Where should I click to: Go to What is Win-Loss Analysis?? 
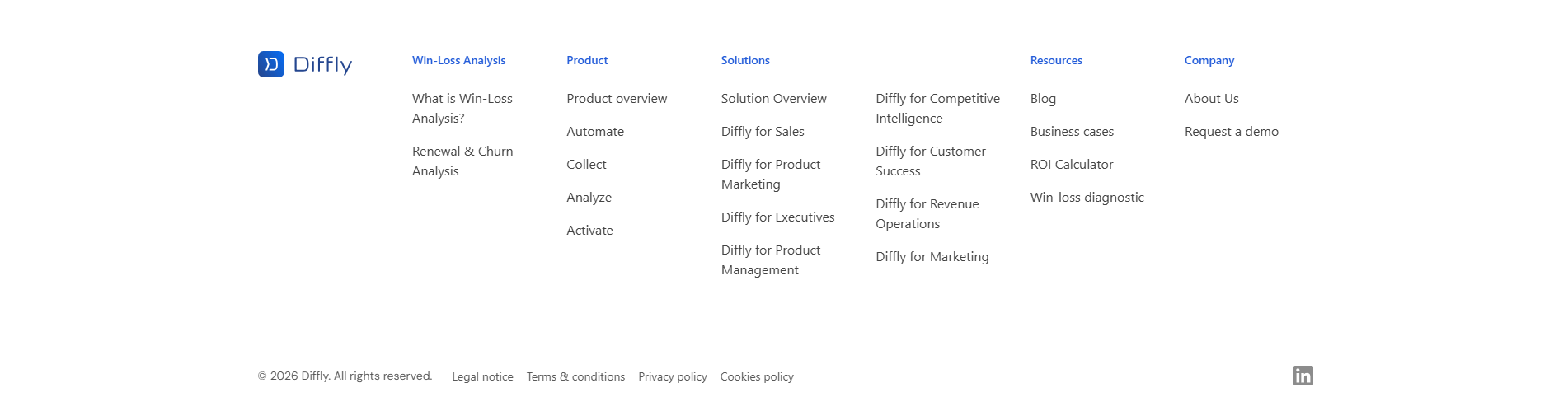pos(462,108)
